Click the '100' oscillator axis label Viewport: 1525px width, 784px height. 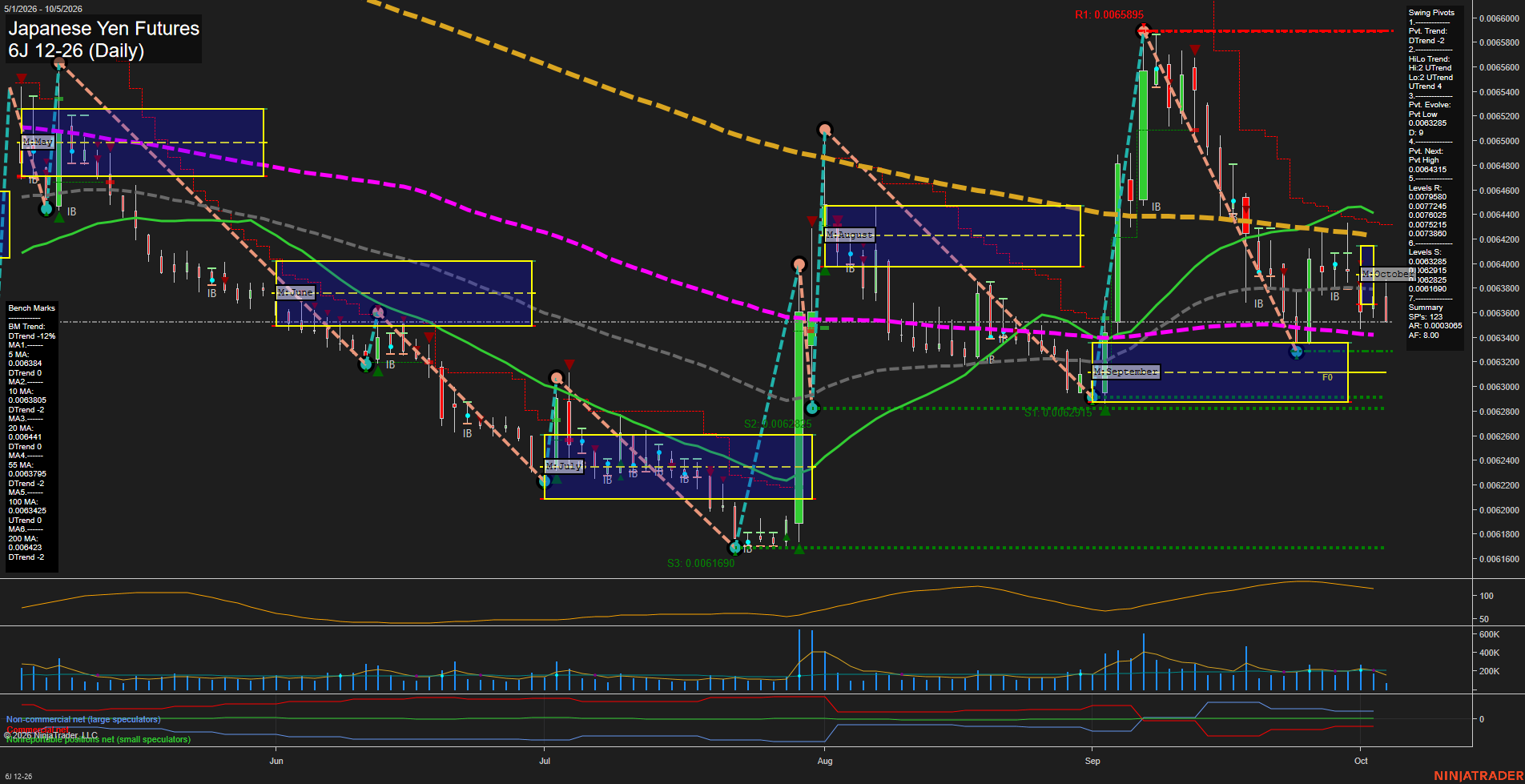(1487, 596)
